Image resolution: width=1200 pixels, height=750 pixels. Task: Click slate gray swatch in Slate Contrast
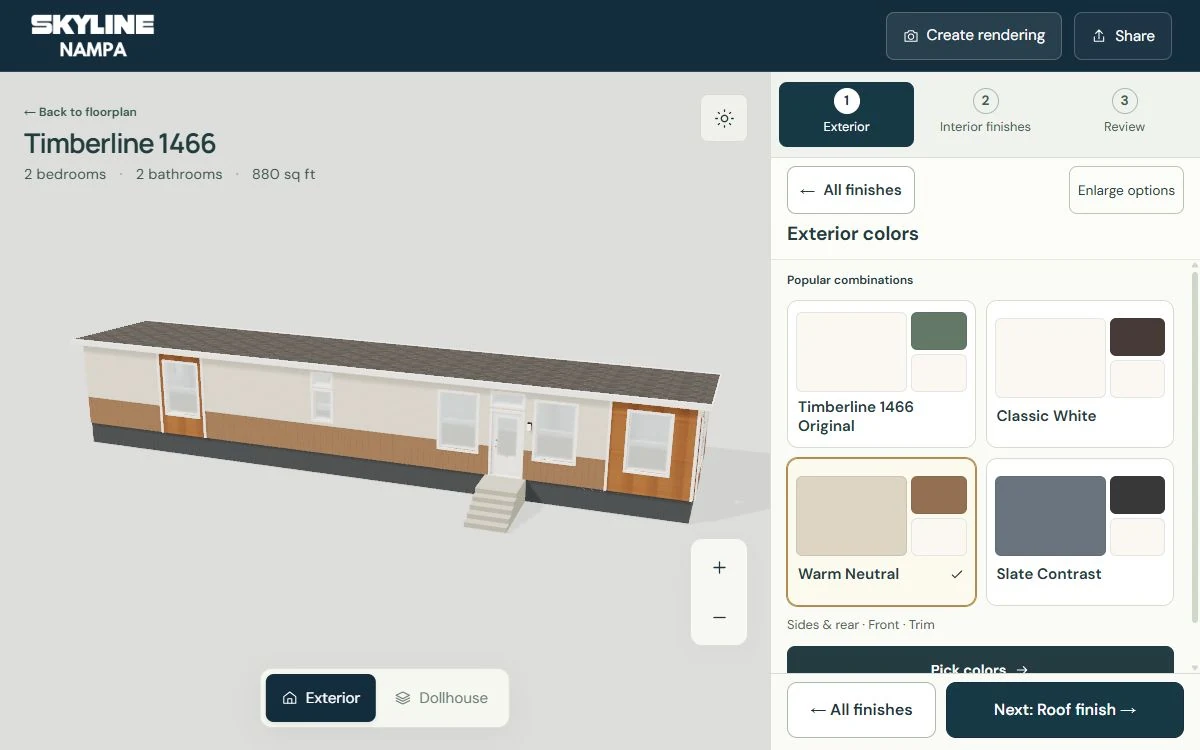(1050, 516)
